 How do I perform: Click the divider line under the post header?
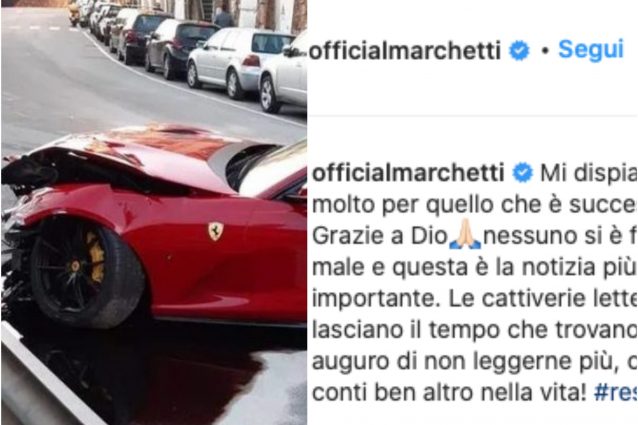472,116
